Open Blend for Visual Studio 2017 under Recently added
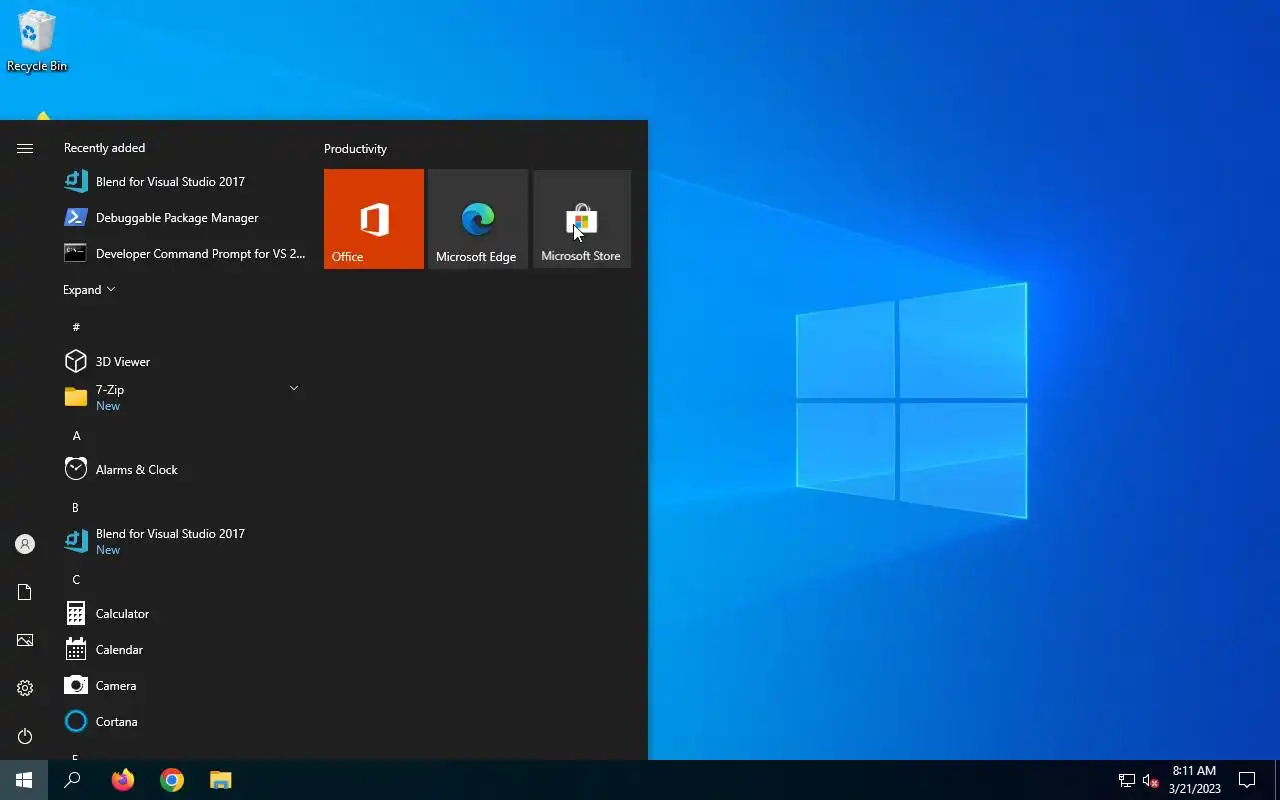 184,181
